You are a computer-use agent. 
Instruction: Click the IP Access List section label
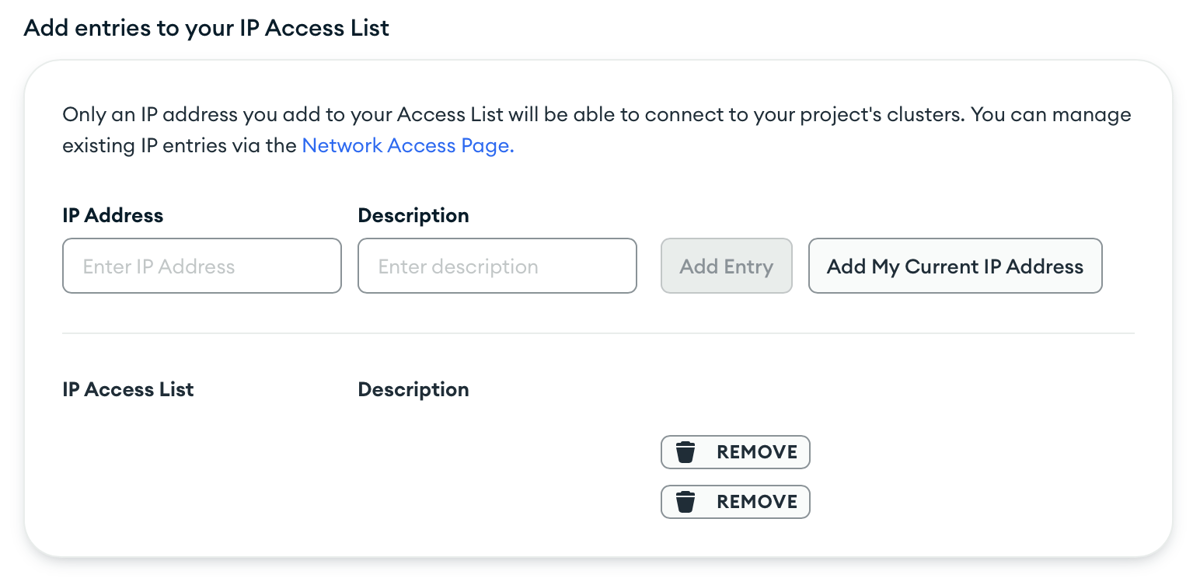click(128, 389)
